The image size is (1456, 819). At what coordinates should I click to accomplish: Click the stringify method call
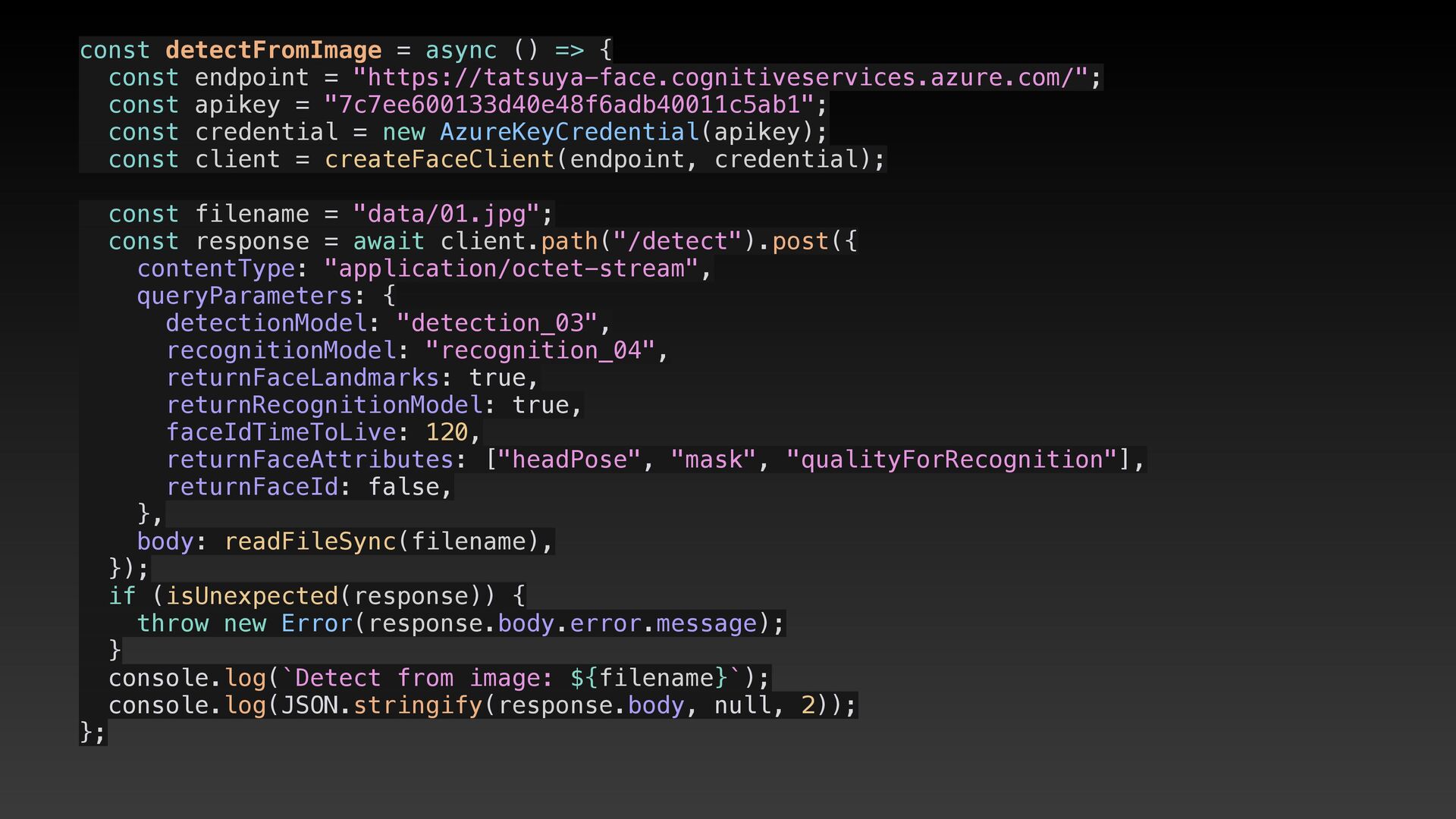[418, 705]
